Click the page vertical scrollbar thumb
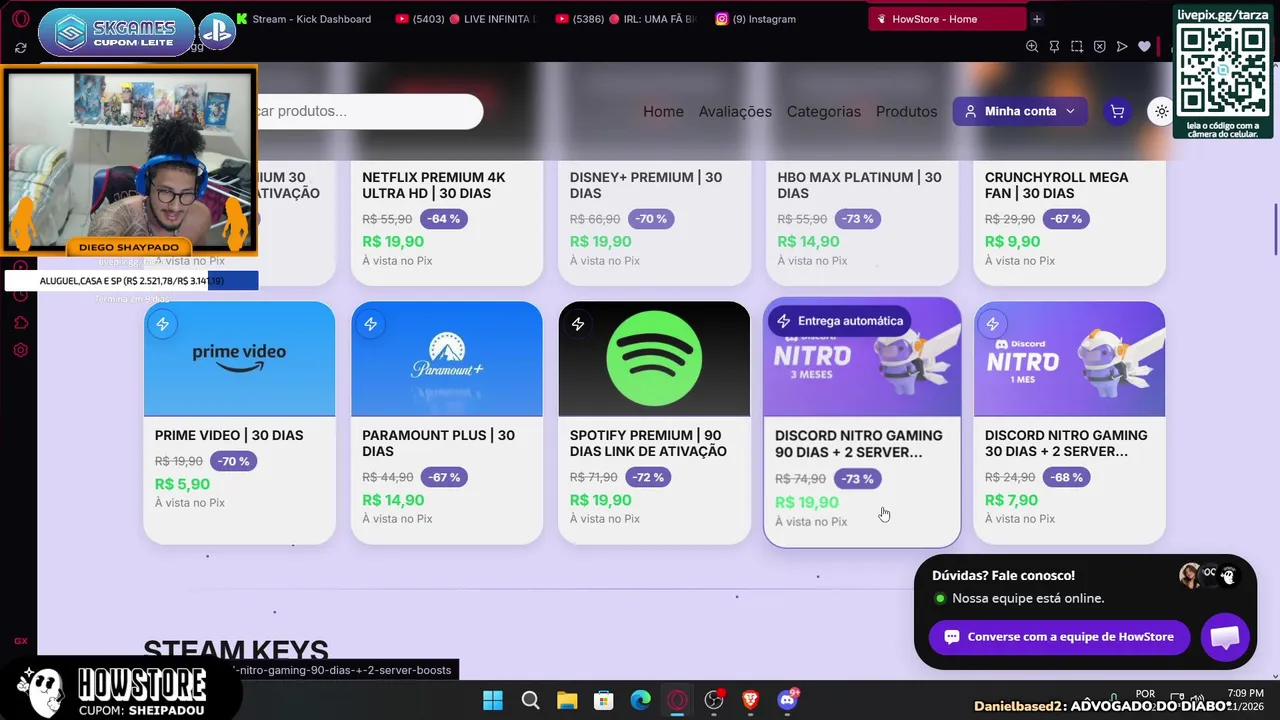This screenshot has height=720, width=1280. [1276, 229]
